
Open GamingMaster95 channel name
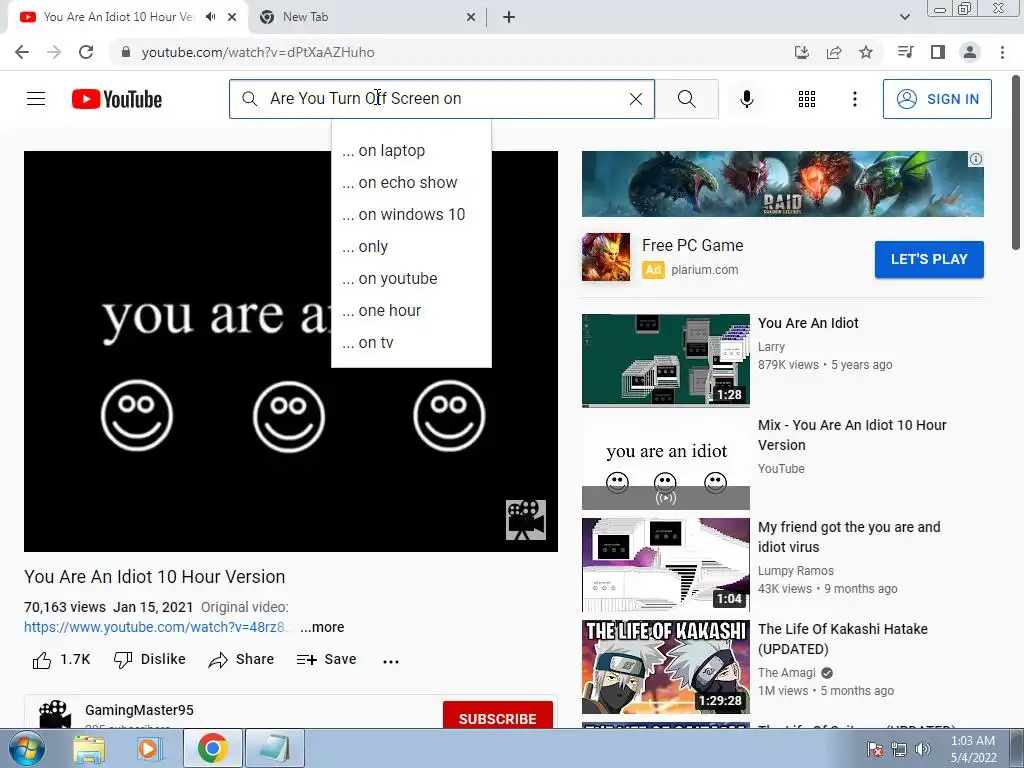click(x=139, y=710)
